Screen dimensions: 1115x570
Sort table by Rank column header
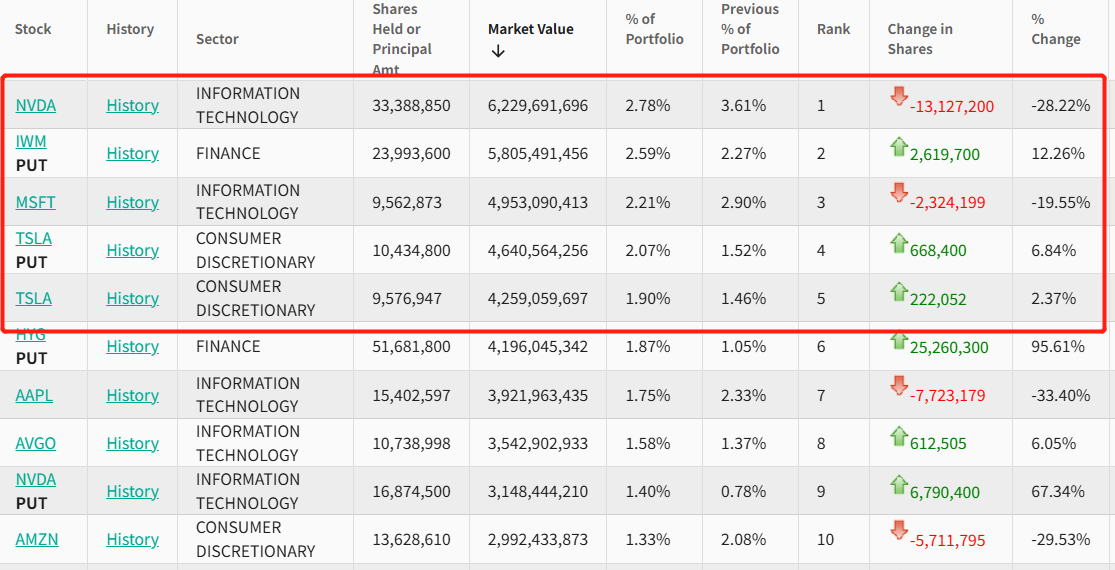pos(833,29)
